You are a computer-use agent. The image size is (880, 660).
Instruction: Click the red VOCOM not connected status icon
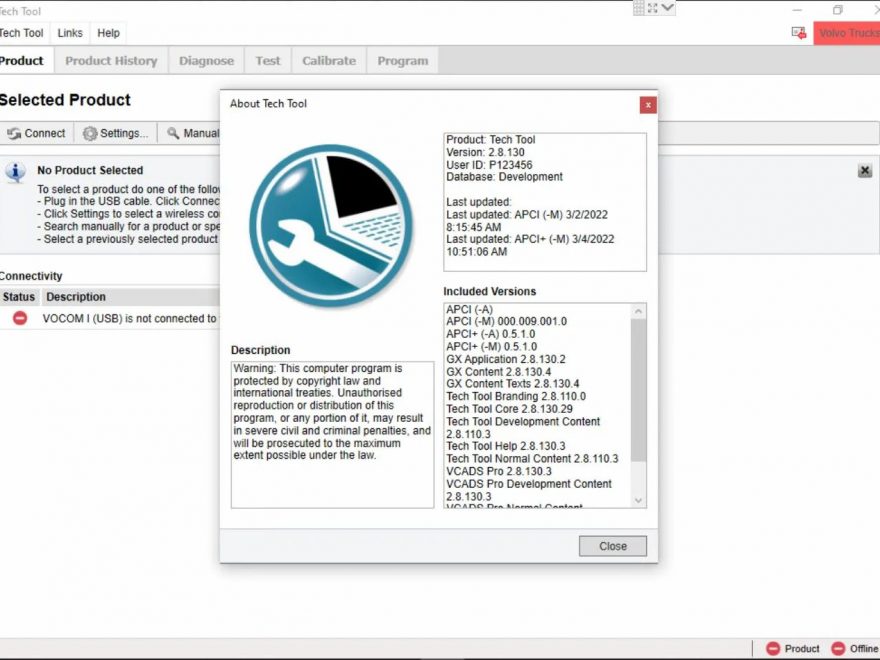click(x=20, y=318)
